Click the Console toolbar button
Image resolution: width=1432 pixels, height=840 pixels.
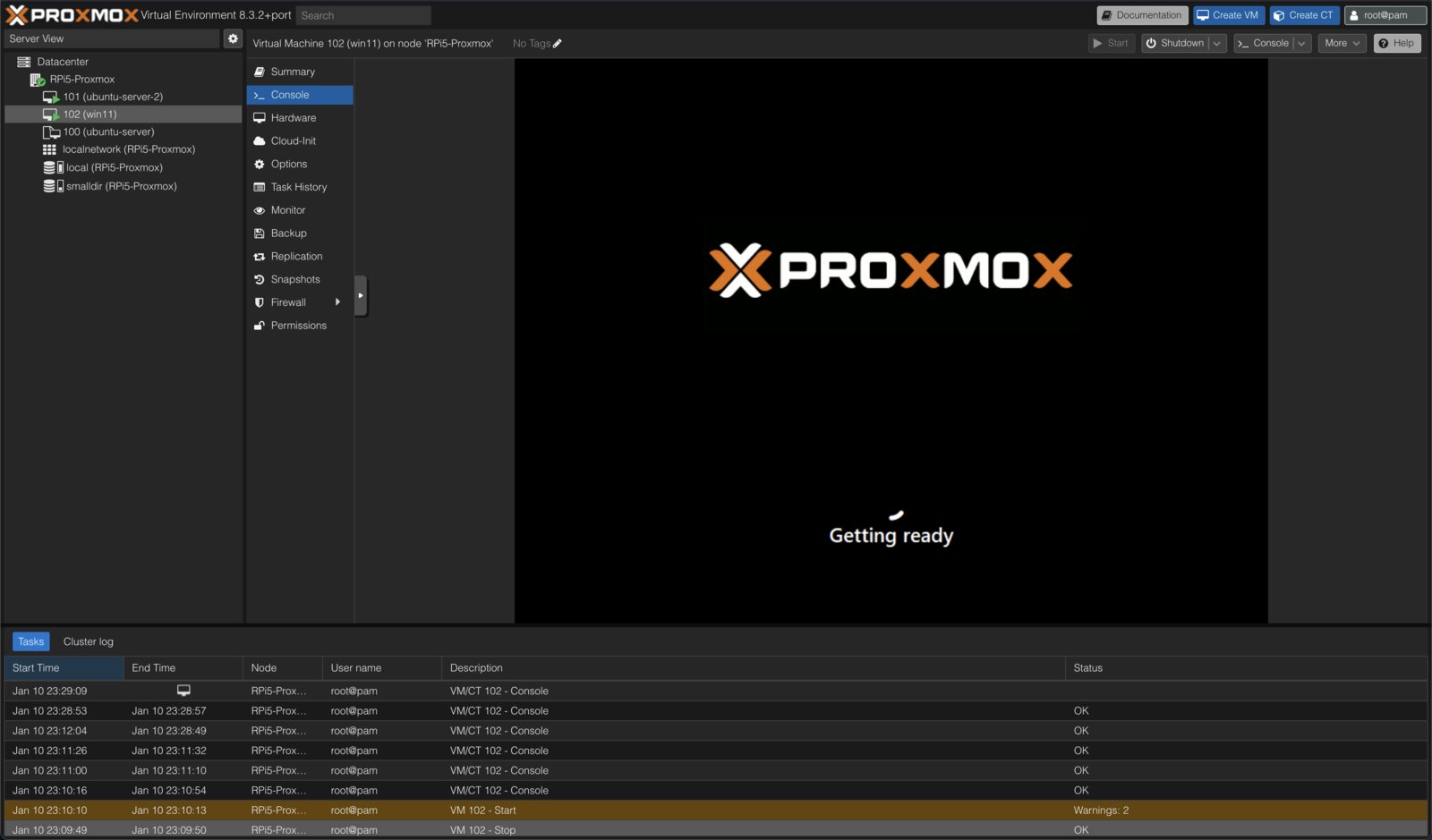[x=1263, y=43]
